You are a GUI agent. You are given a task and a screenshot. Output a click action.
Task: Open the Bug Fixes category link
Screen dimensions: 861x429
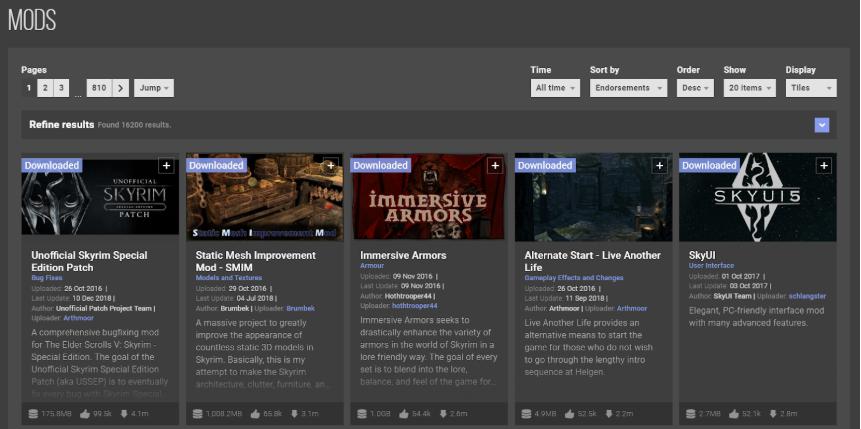pyautogui.click(x=47, y=278)
